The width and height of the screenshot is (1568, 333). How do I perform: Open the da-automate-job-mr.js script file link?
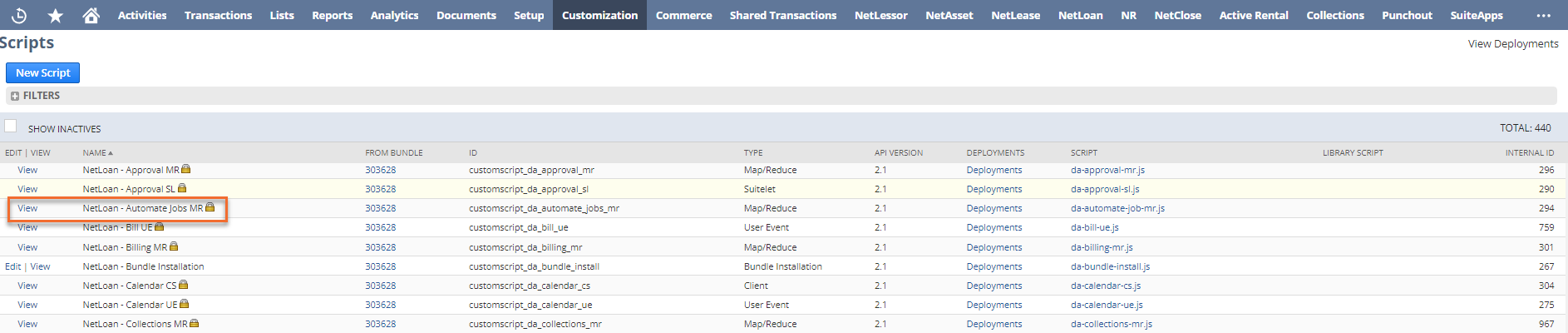pos(1117,208)
